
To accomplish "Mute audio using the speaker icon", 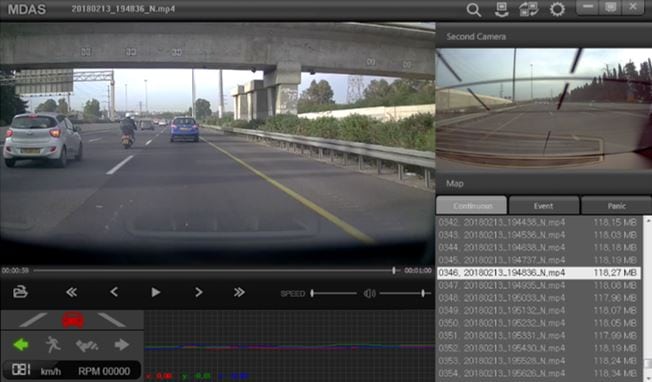I will pyautogui.click(x=370, y=294).
